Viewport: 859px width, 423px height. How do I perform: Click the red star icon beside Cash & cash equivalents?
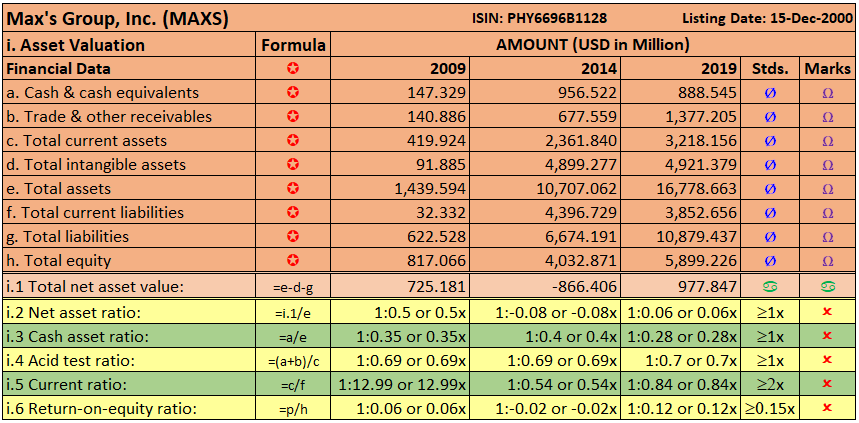click(x=293, y=92)
